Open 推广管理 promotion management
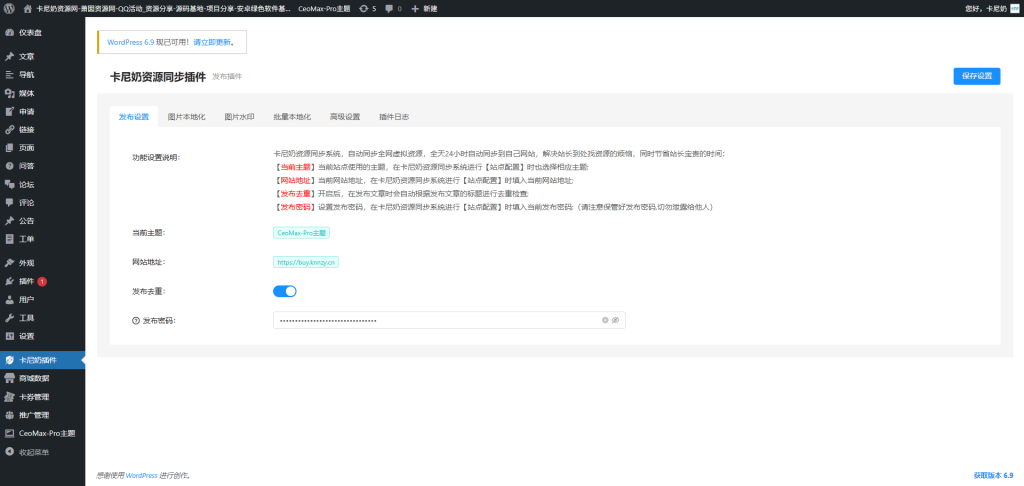 (x=42, y=415)
